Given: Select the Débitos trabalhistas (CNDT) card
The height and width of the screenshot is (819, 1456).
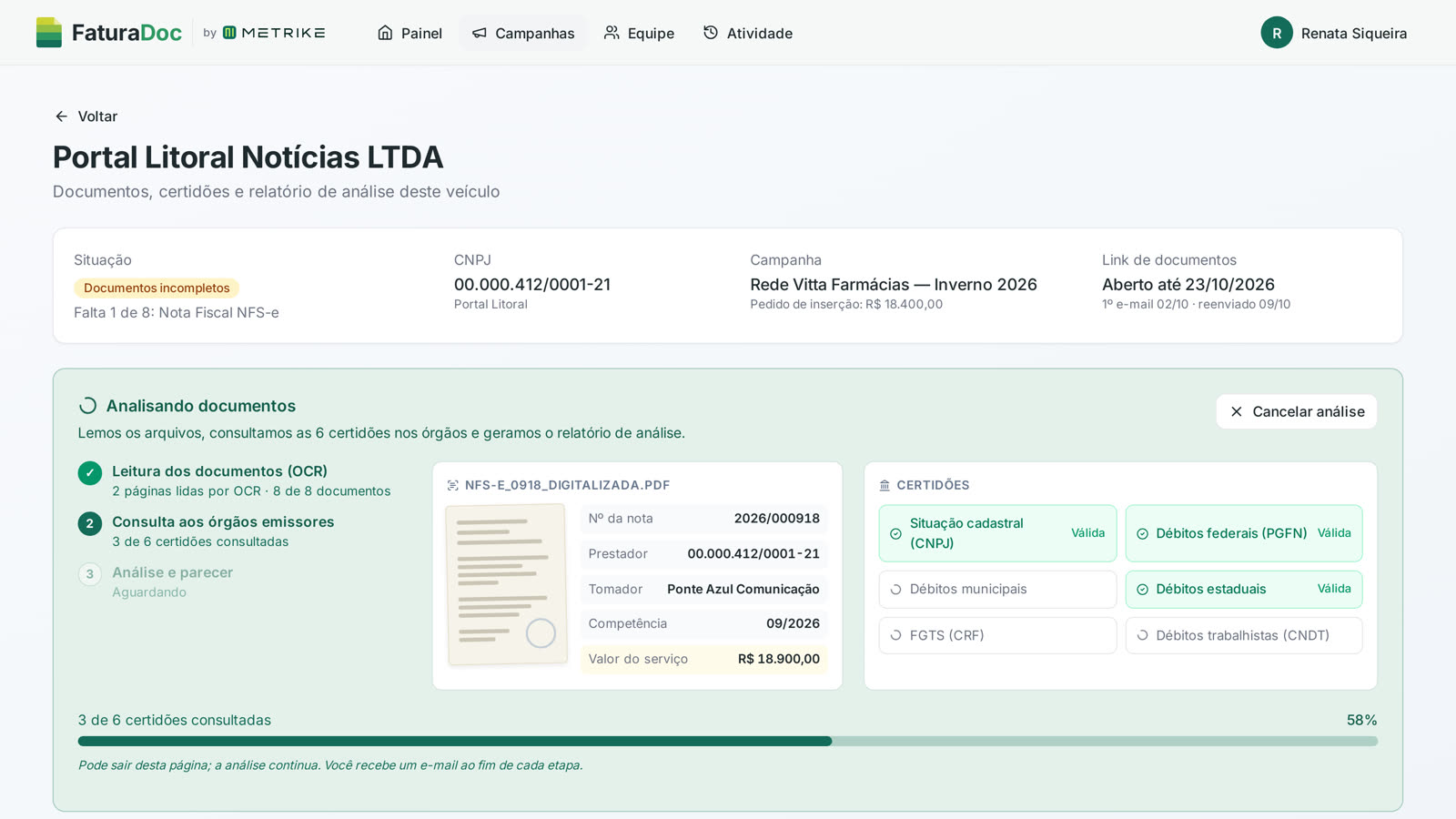Looking at the screenshot, I should [1244, 635].
